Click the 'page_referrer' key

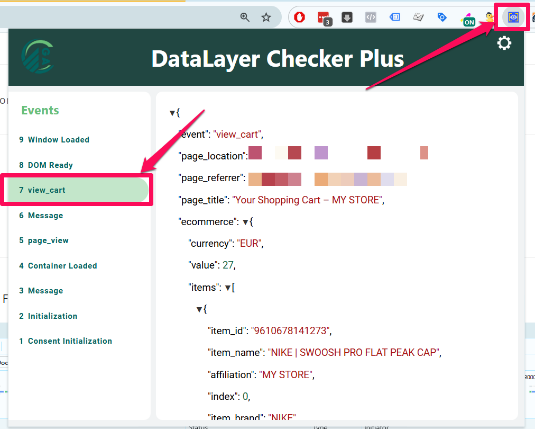[212, 178]
